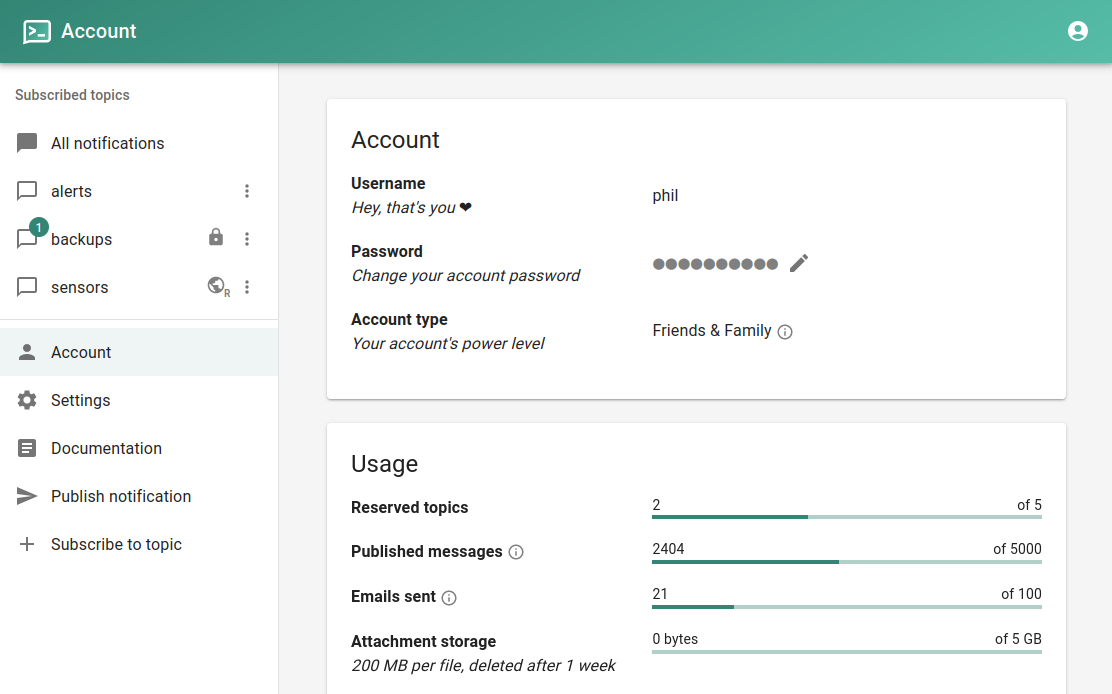The width and height of the screenshot is (1112, 694).
Task: Click the globe icon on sensors topic
Action: tap(217, 287)
